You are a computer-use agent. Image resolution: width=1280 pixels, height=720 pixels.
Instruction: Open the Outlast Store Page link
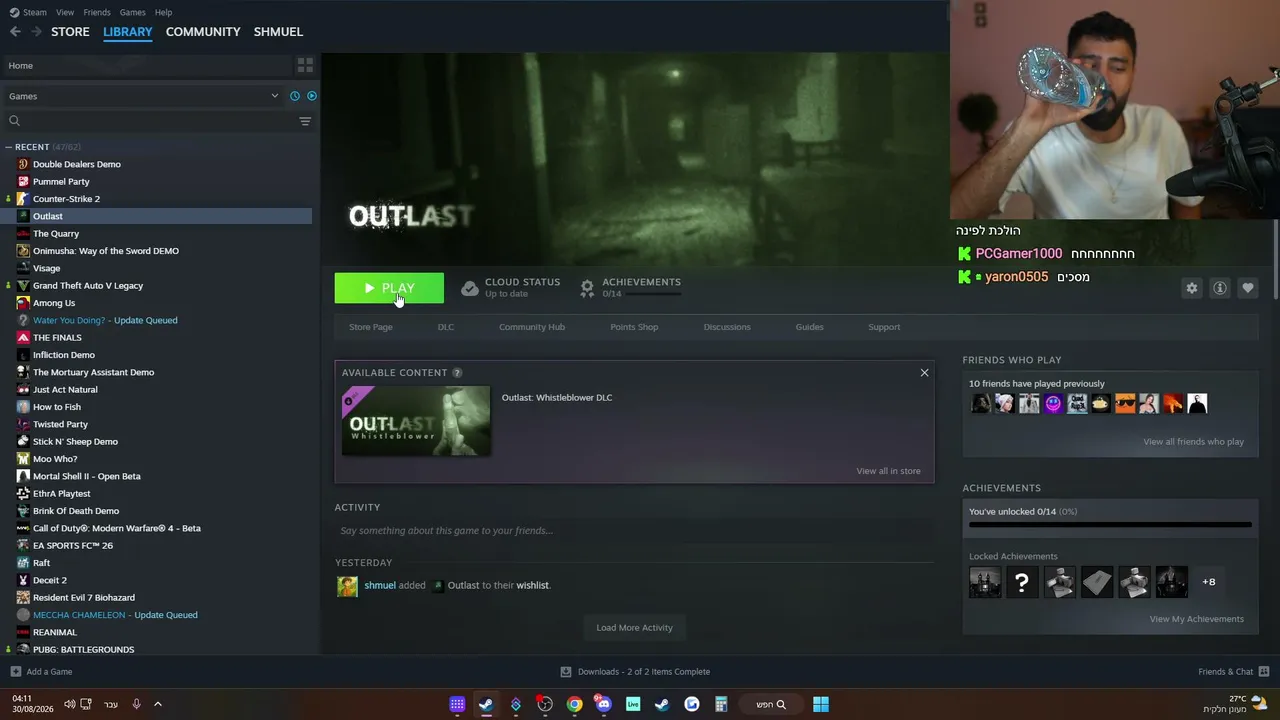[370, 327]
